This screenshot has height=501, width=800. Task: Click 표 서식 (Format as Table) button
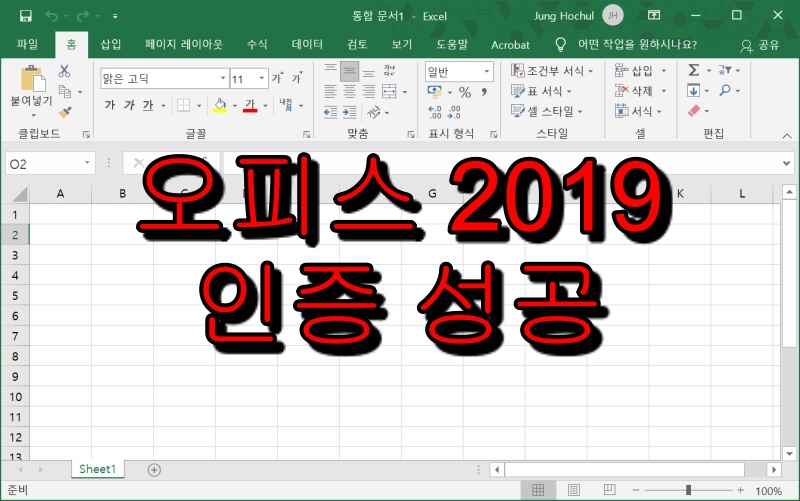click(x=541, y=91)
